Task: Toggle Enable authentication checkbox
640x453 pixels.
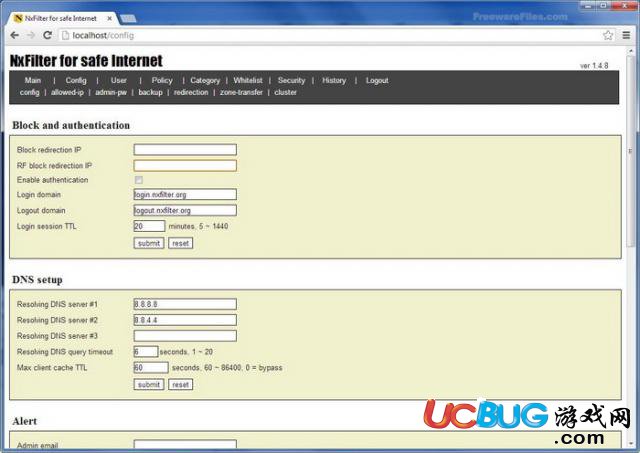Action: click(x=139, y=180)
